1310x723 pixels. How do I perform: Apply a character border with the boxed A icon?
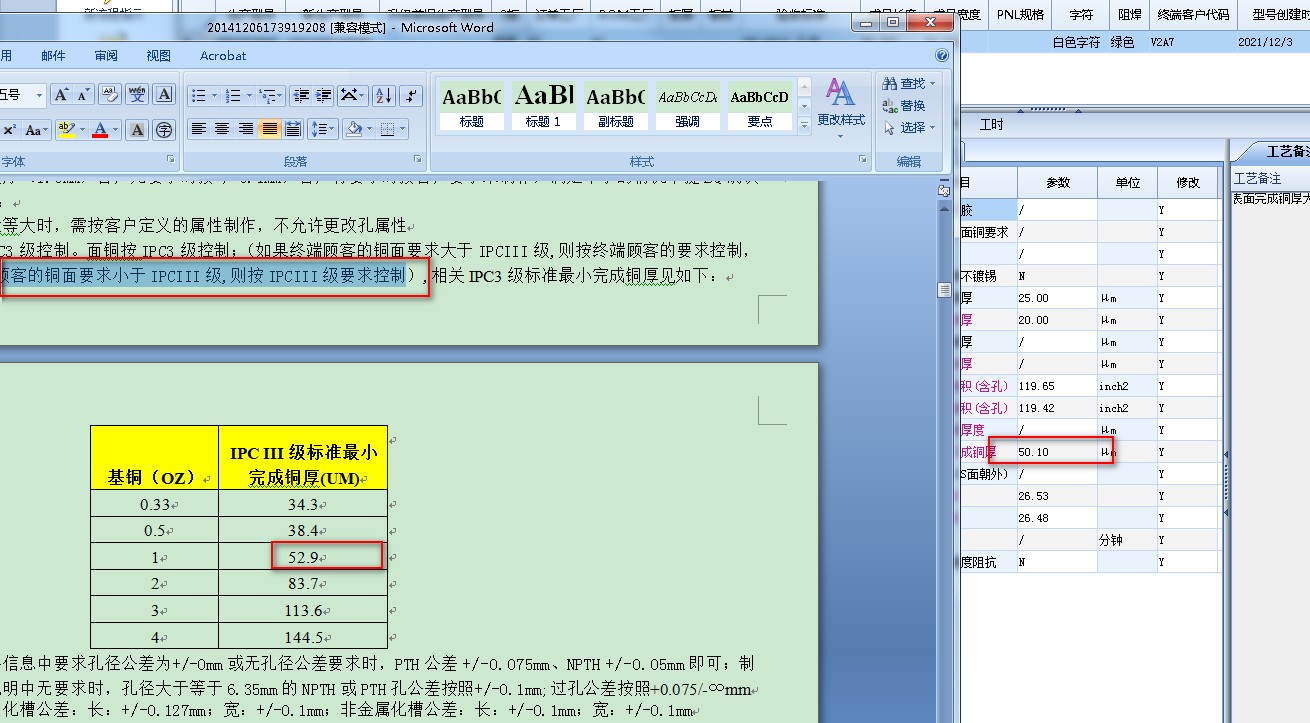[164, 95]
